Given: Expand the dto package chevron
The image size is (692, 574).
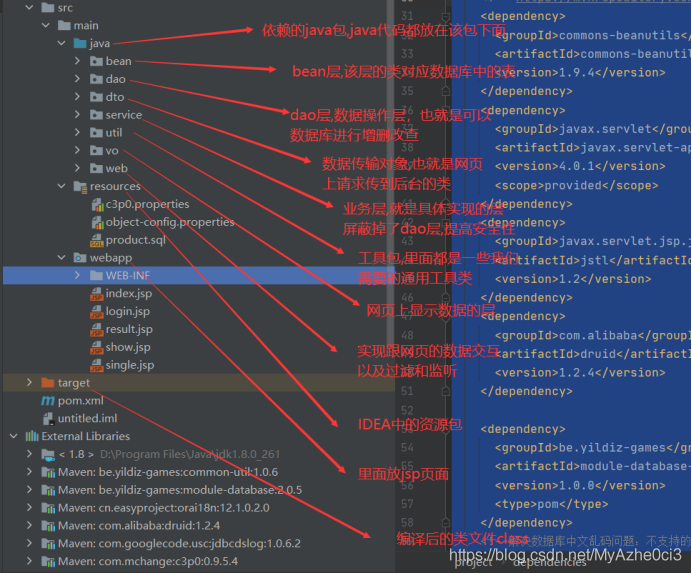Looking at the screenshot, I should (77, 97).
